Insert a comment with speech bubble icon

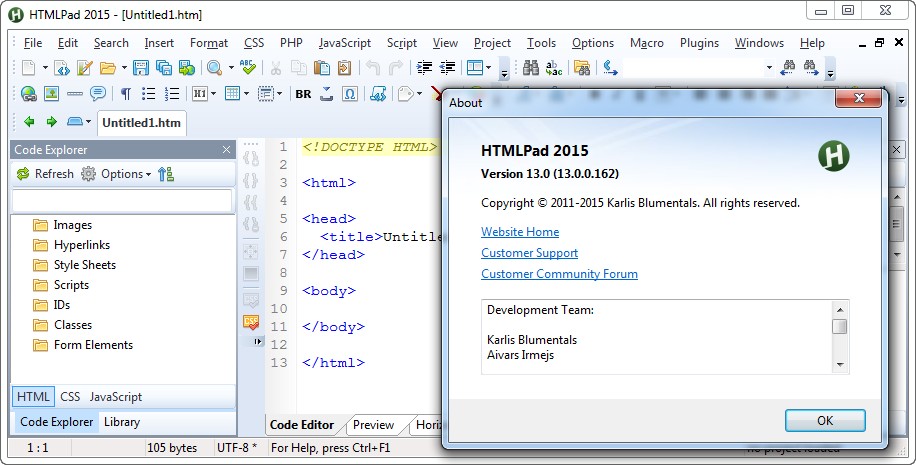[x=98, y=93]
